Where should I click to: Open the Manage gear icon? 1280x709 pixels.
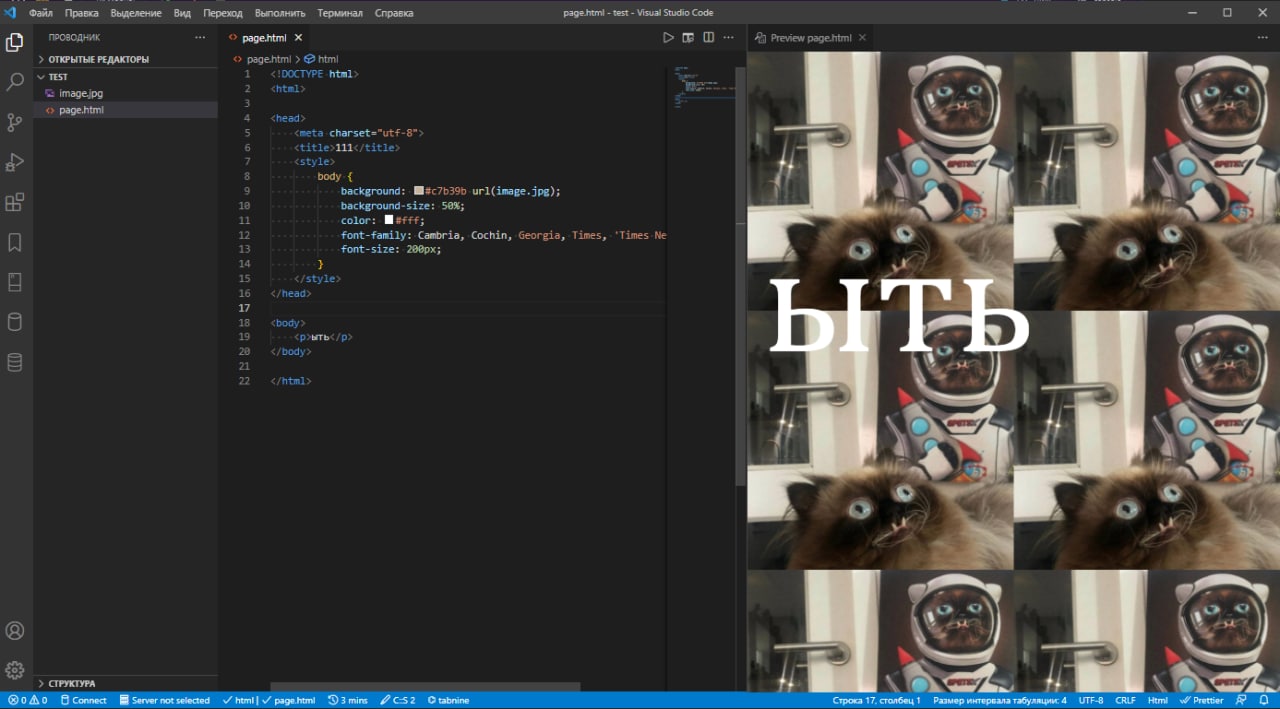point(15,670)
